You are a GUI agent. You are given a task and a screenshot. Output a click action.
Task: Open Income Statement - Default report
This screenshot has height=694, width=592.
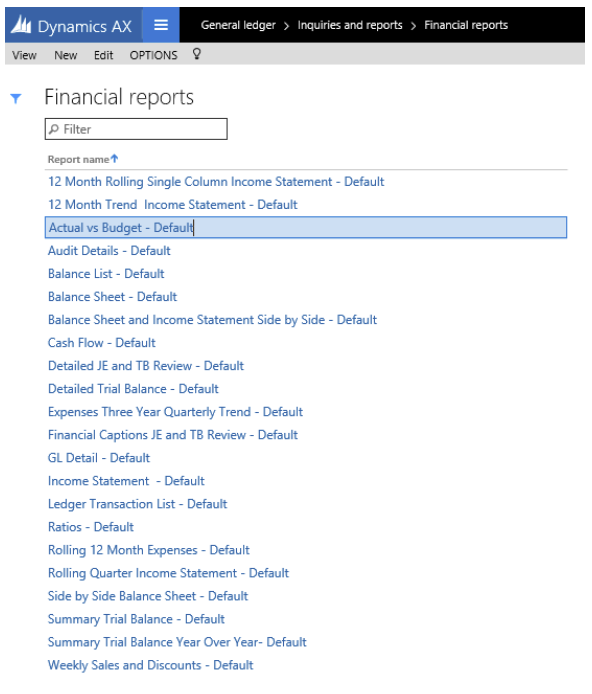[x=126, y=481]
